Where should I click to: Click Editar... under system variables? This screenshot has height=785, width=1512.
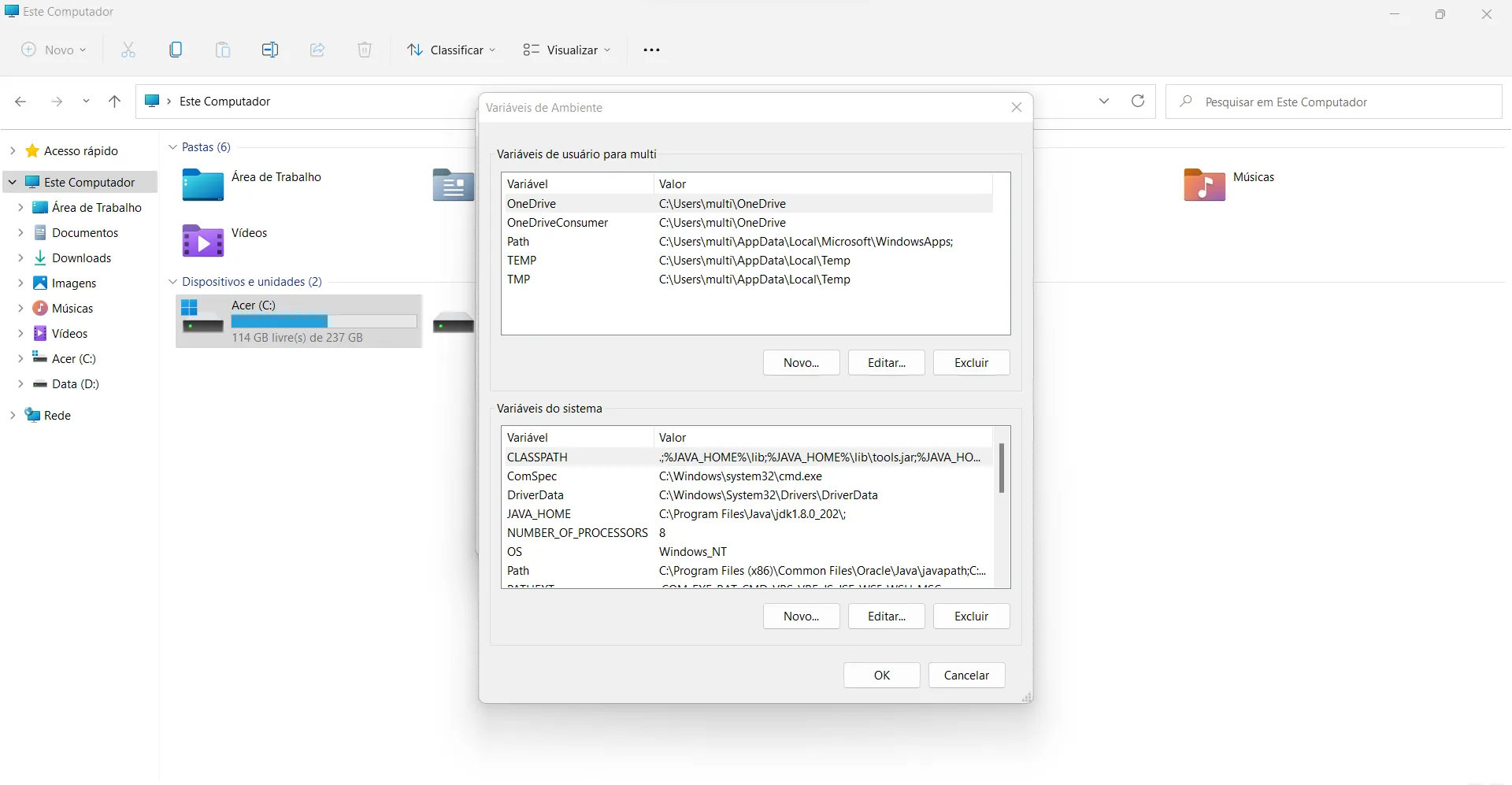(x=886, y=616)
